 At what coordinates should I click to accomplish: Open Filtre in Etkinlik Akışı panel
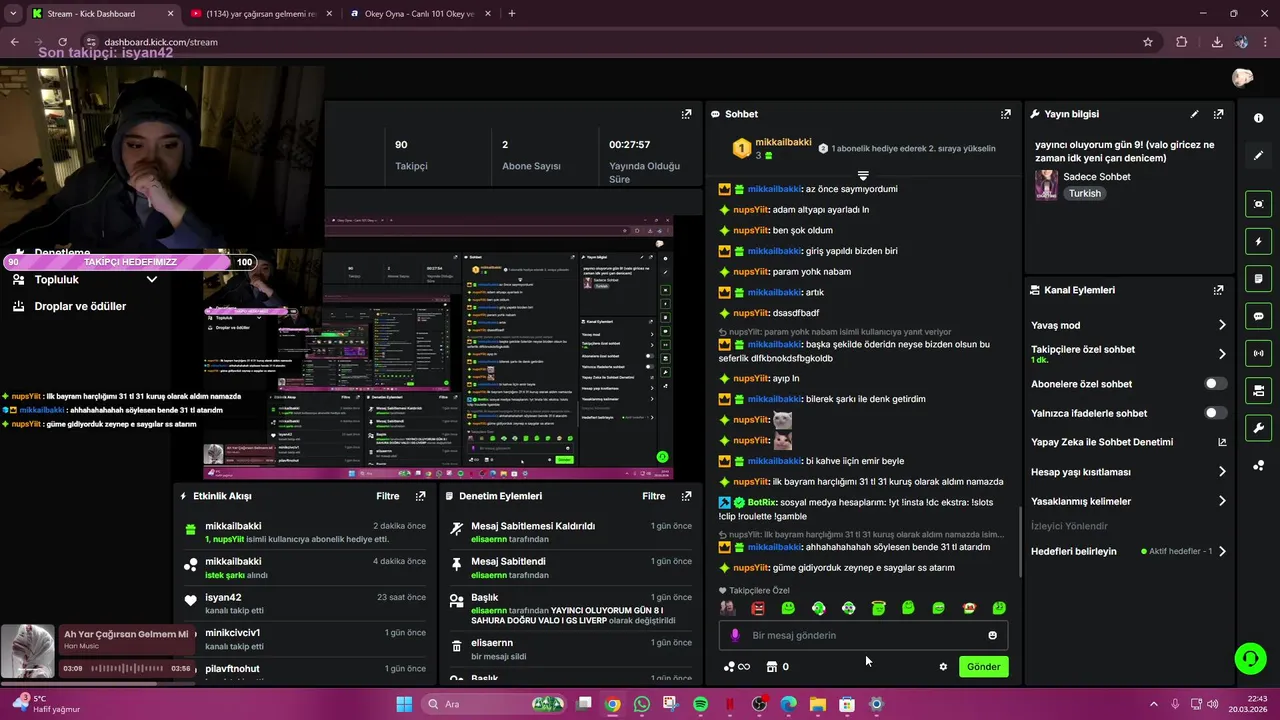coord(388,496)
